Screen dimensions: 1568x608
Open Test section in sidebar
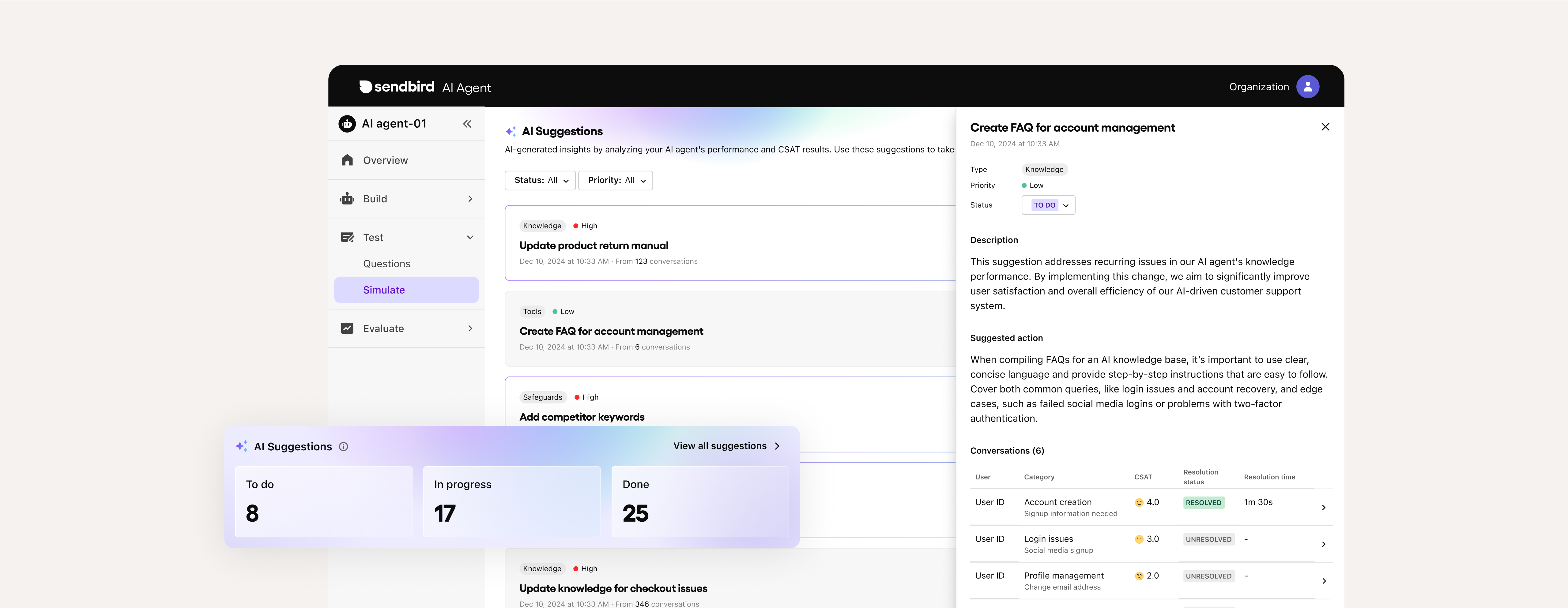coord(406,237)
